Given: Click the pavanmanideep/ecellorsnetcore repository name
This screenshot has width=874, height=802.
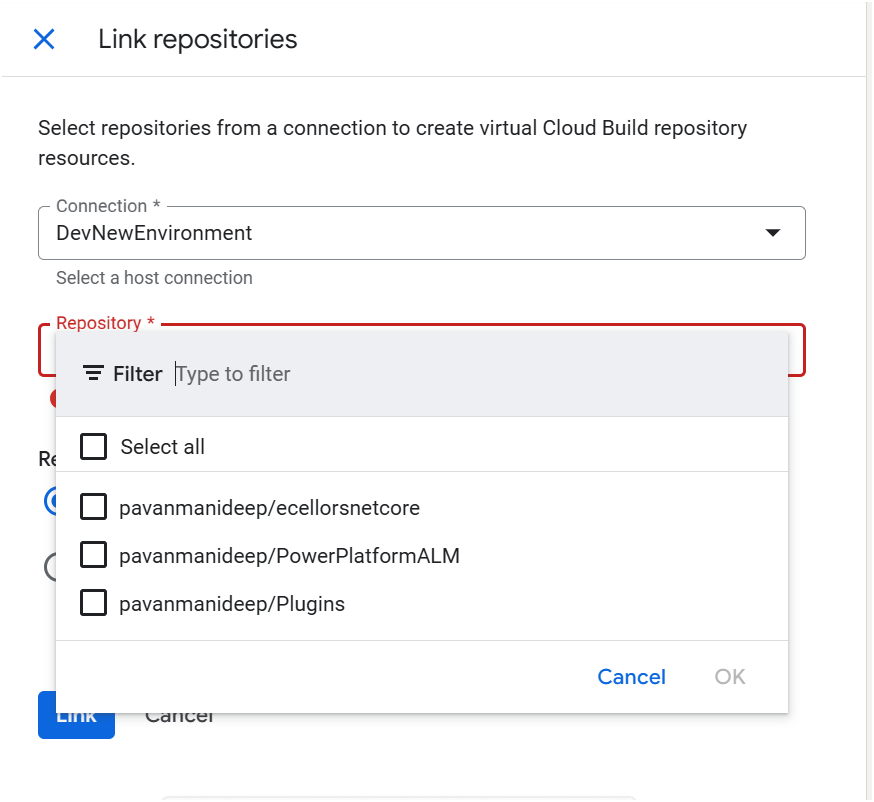Looking at the screenshot, I should [x=269, y=508].
